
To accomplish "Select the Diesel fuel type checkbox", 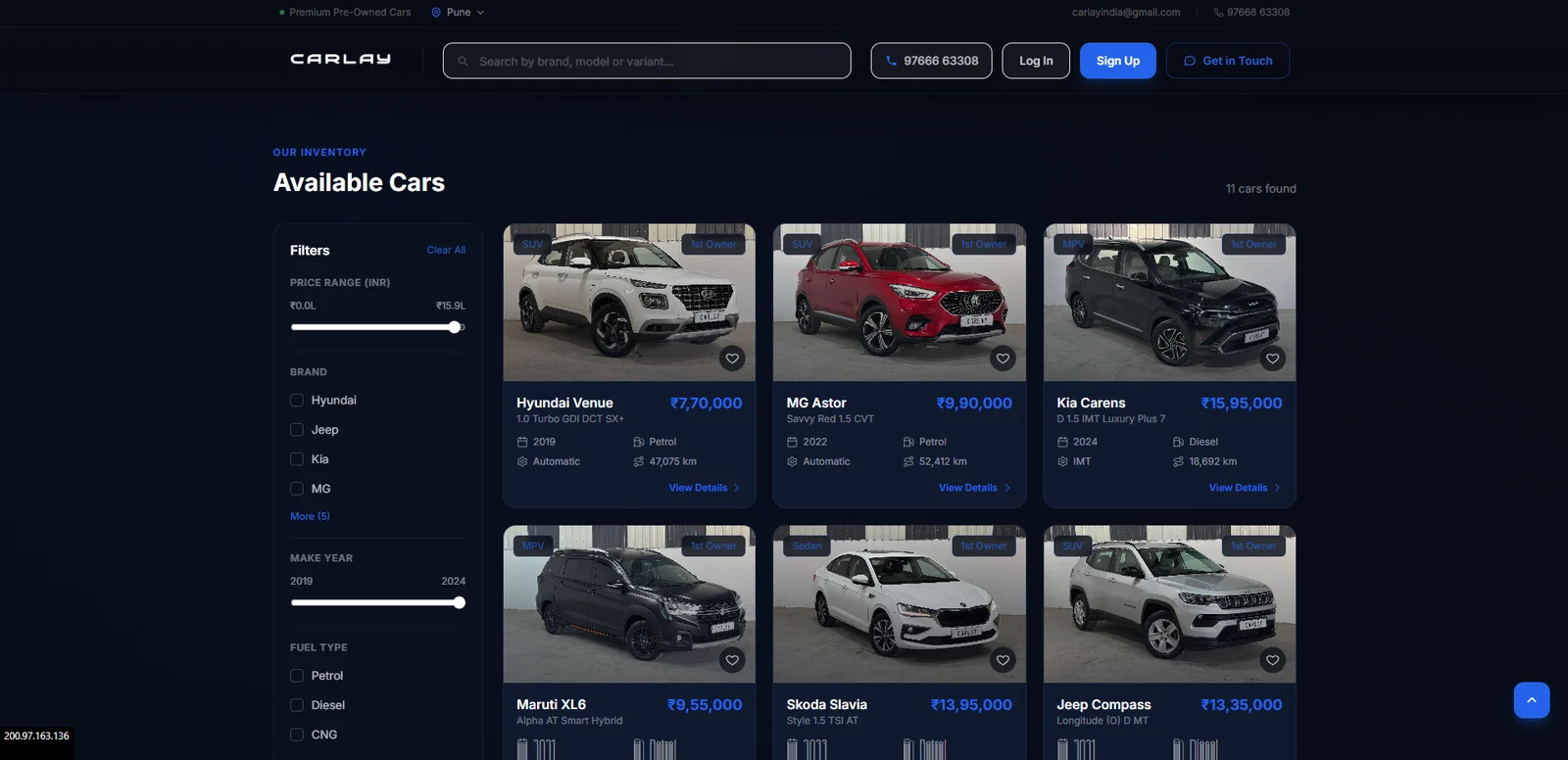I will point(297,705).
